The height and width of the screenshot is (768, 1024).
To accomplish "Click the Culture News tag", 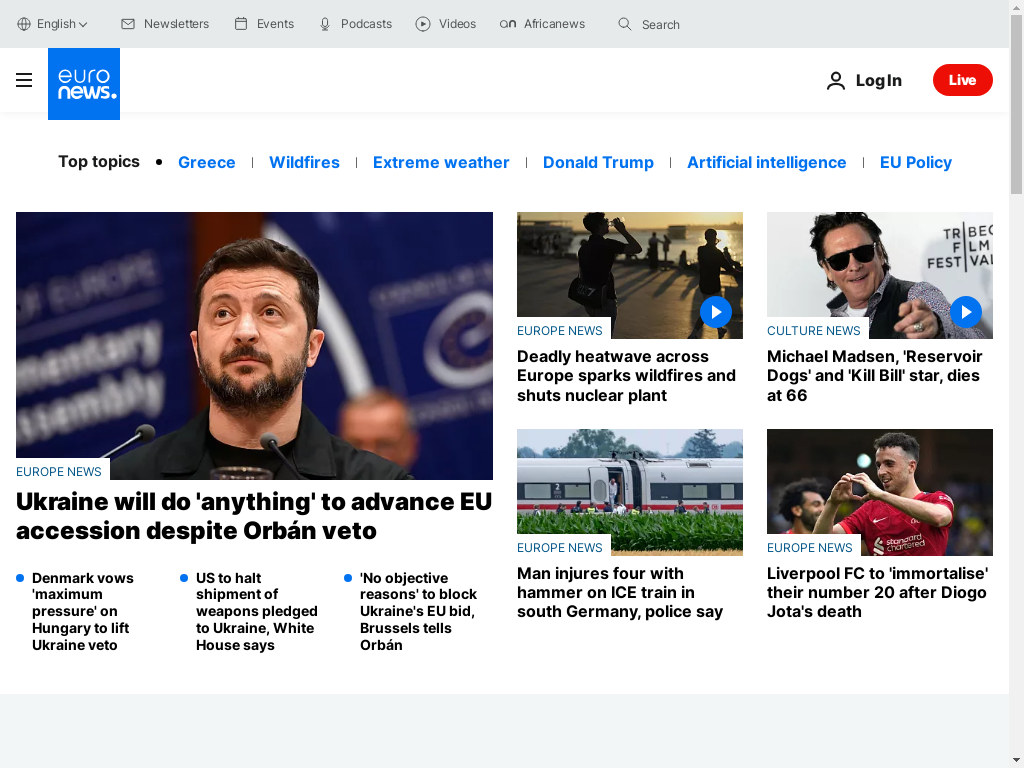I will pos(814,330).
